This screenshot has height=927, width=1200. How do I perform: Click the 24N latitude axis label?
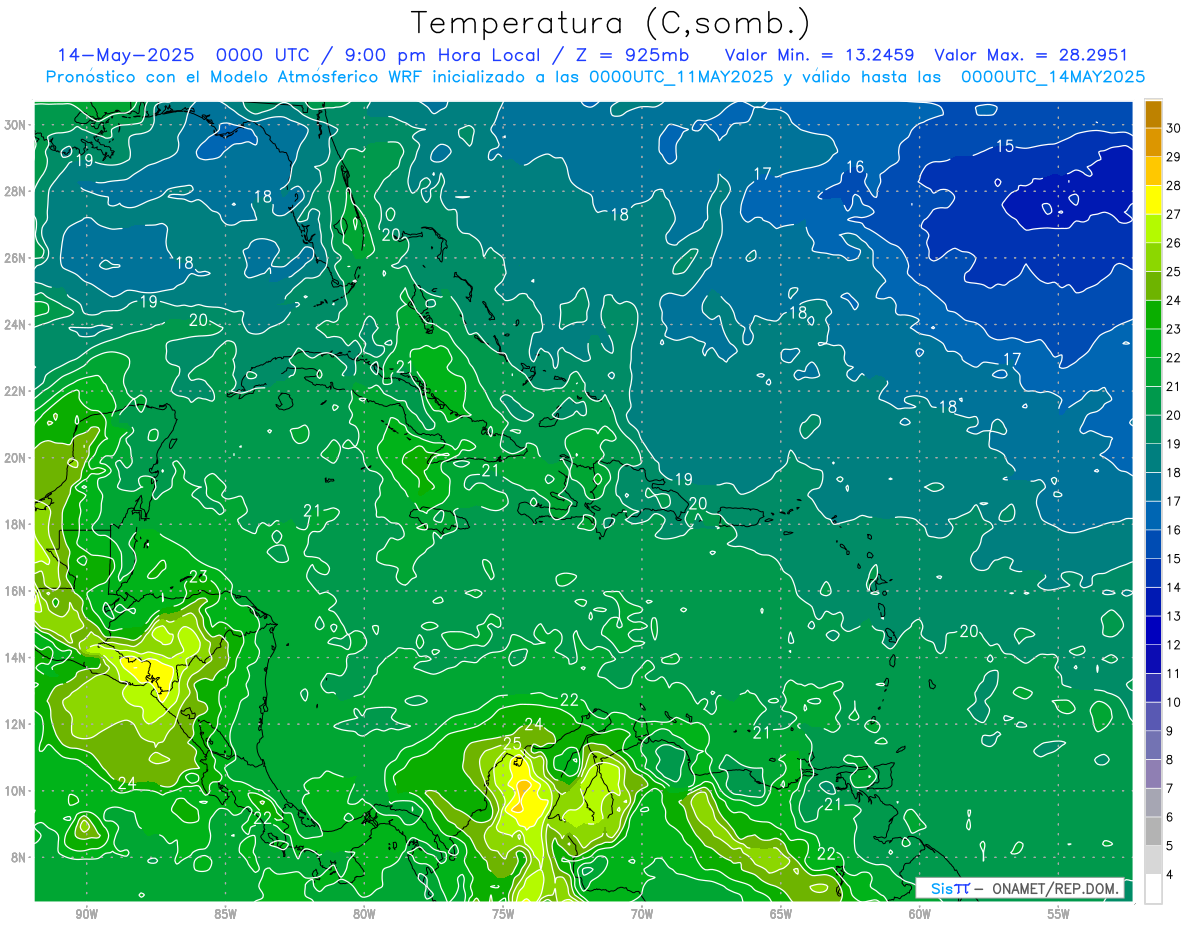[x=17, y=325]
